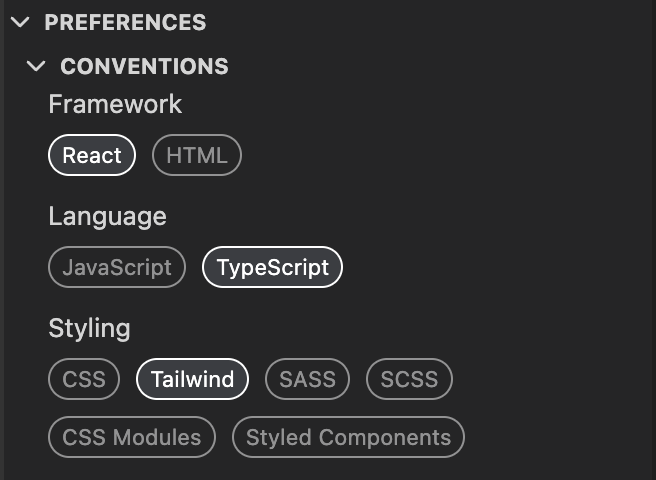Image resolution: width=656 pixels, height=480 pixels.
Task: Click the Framework group label
Action: coord(115,104)
